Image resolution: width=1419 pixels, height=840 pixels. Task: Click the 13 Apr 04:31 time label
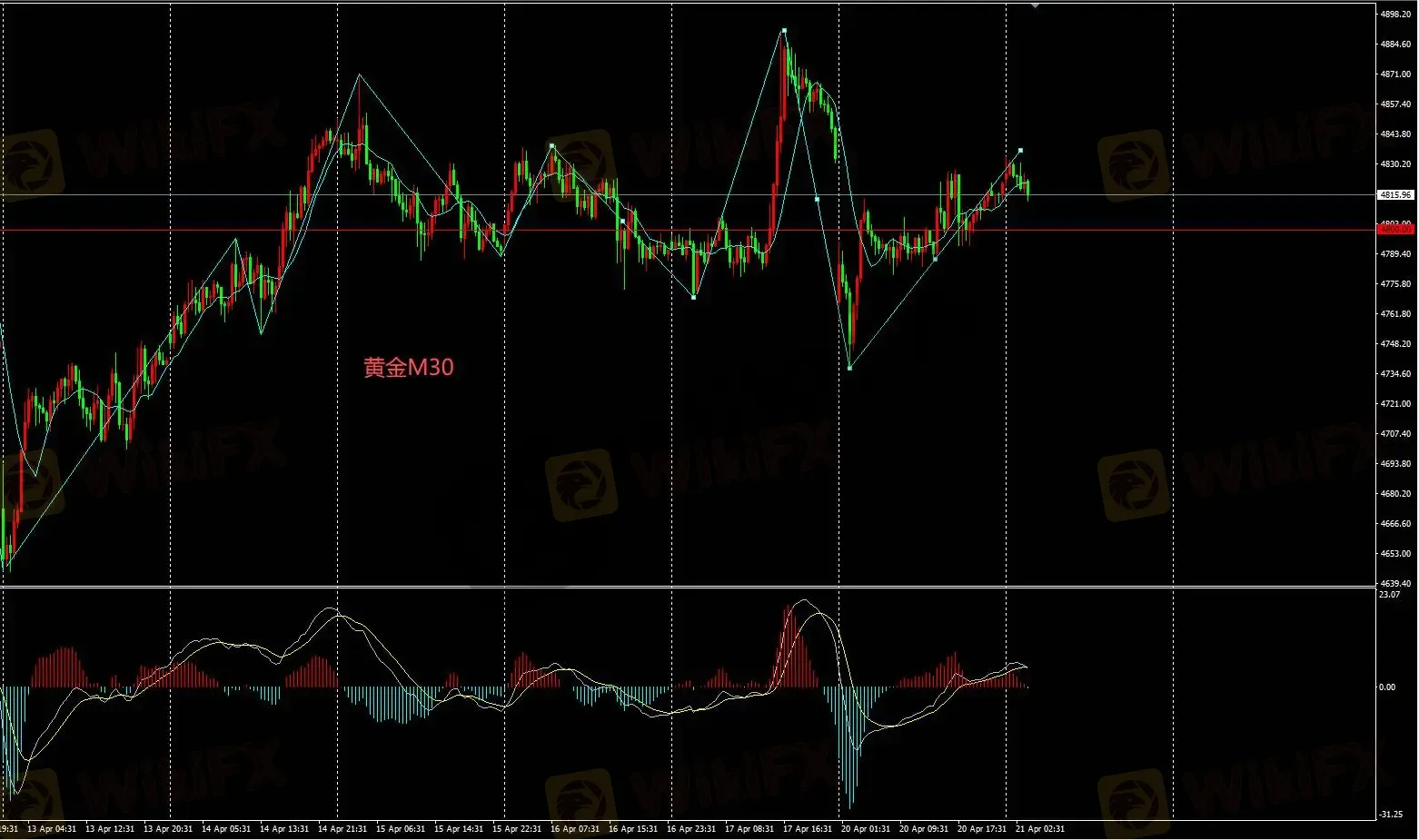pos(52,829)
